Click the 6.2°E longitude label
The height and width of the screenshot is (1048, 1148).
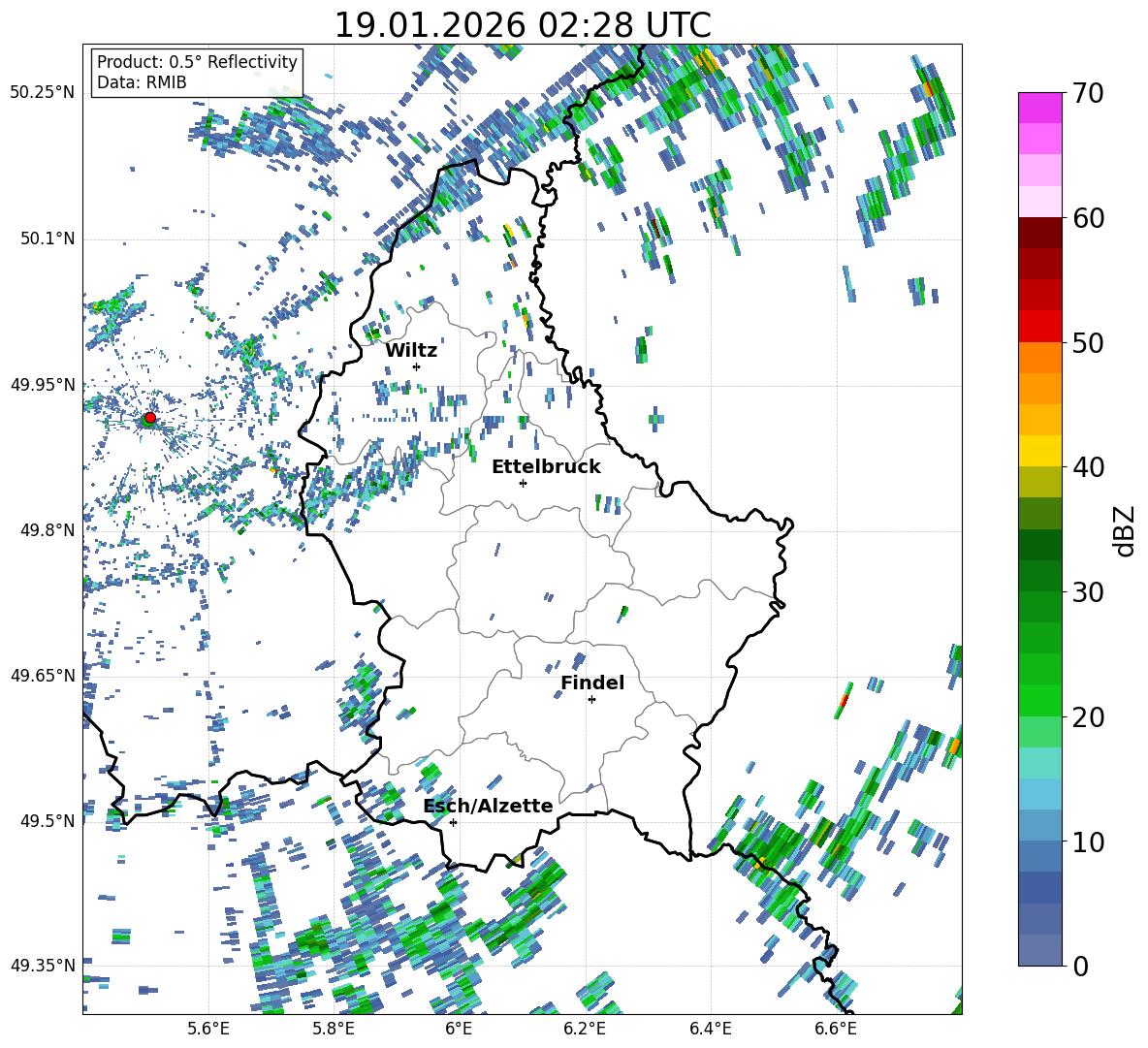coord(585,1029)
